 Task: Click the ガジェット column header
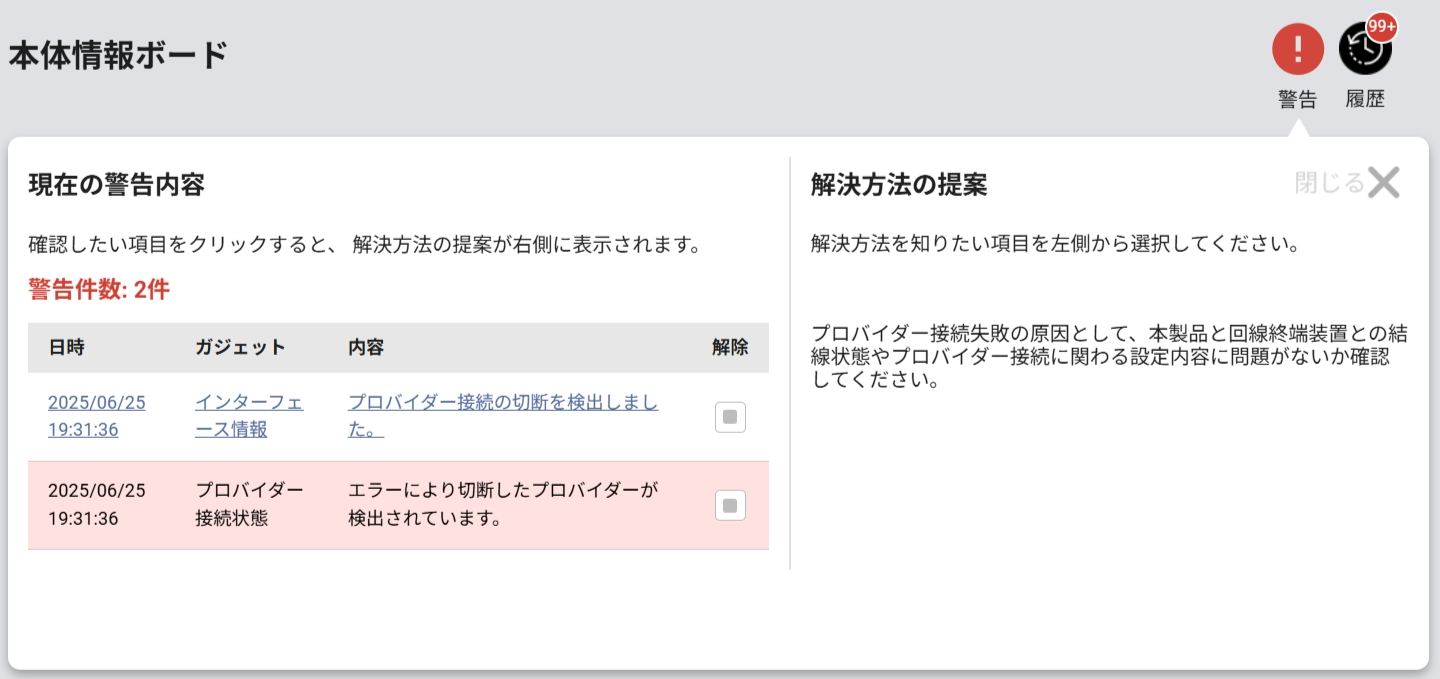(240, 348)
